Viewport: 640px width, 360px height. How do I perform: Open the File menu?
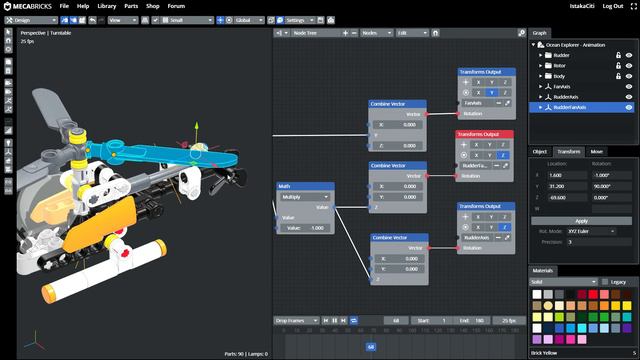pos(64,6)
